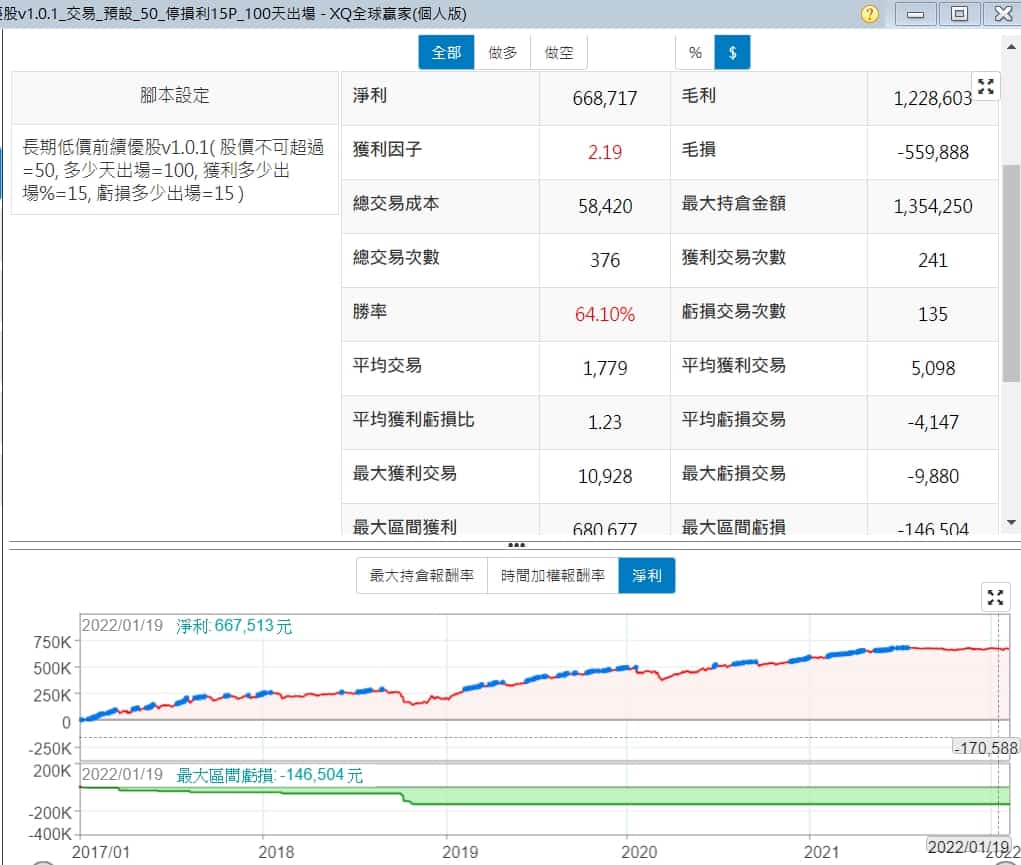Select the 淨利 chart button
The height and width of the screenshot is (865, 1021).
click(x=646, y=576)
